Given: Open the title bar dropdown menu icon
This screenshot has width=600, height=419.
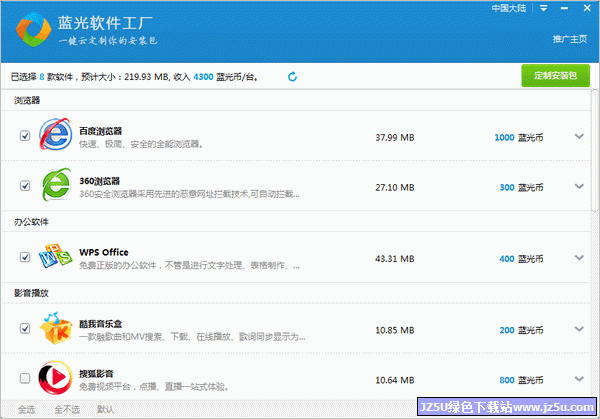Looking at the screenshot, I should pyautogui.click(x=543, y=8).
